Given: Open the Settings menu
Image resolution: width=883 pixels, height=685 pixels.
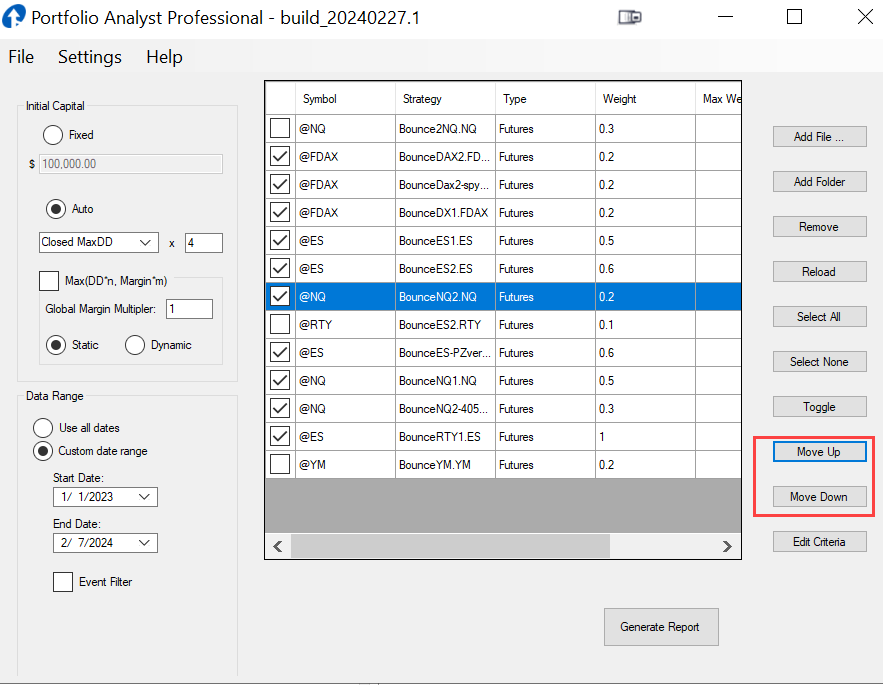Looking at the screenshot, I should [90, 57].
